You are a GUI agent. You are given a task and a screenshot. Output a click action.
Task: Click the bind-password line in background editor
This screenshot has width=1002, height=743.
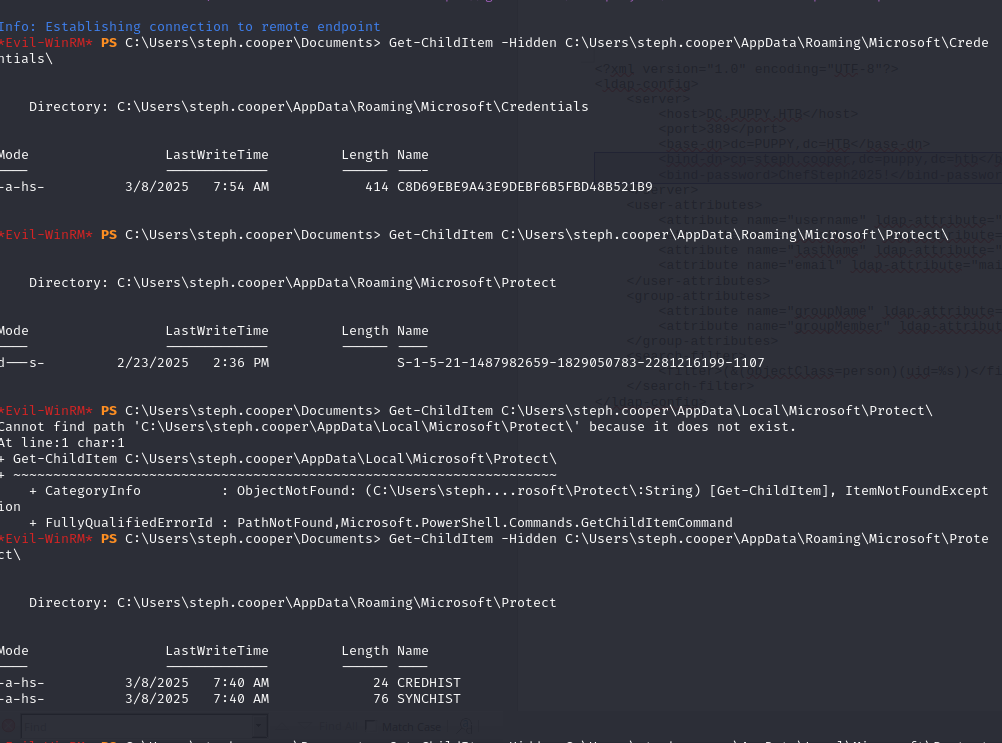(830, 175)
